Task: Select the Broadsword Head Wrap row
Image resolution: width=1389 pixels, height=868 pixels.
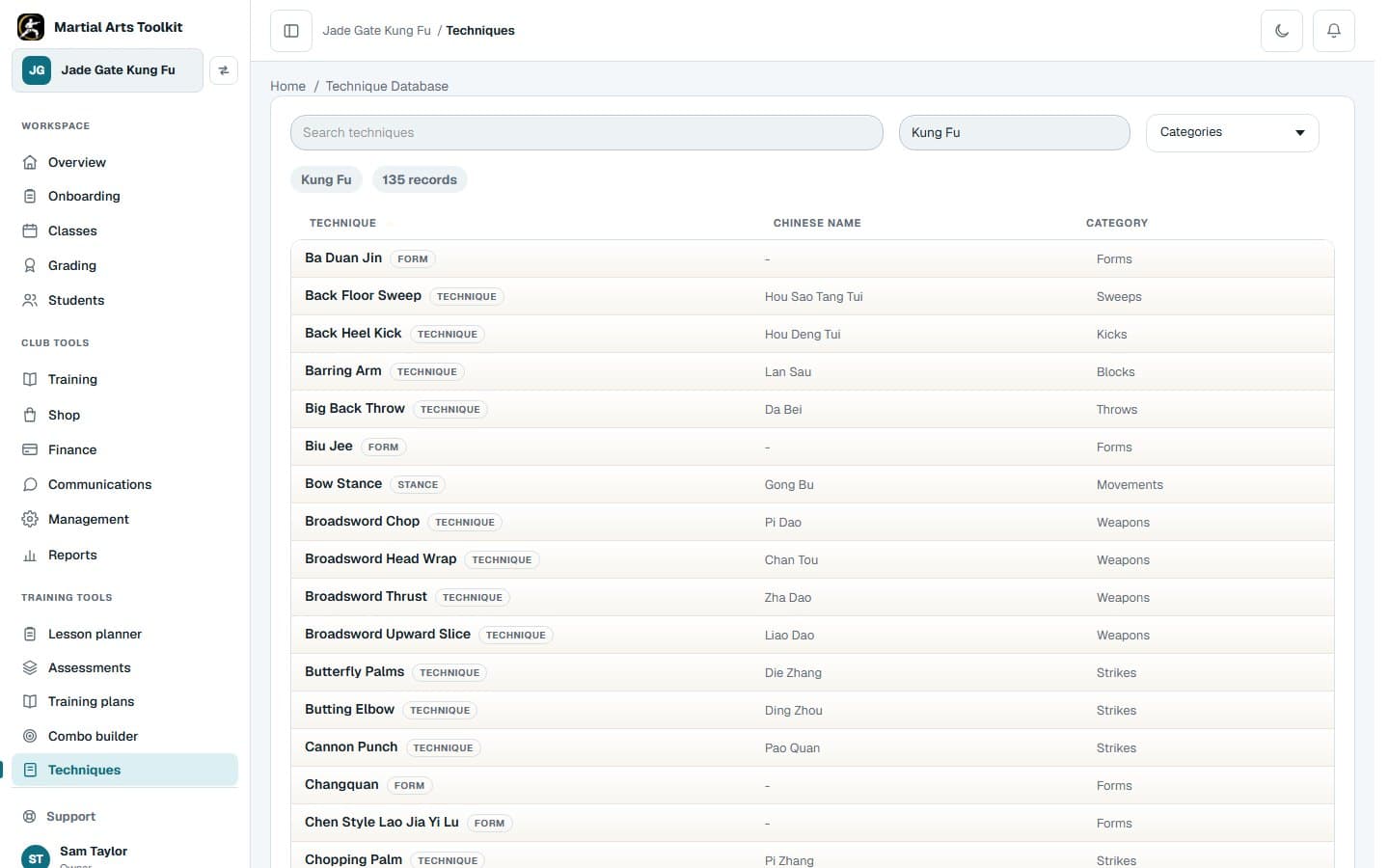Action: point(812,559)
